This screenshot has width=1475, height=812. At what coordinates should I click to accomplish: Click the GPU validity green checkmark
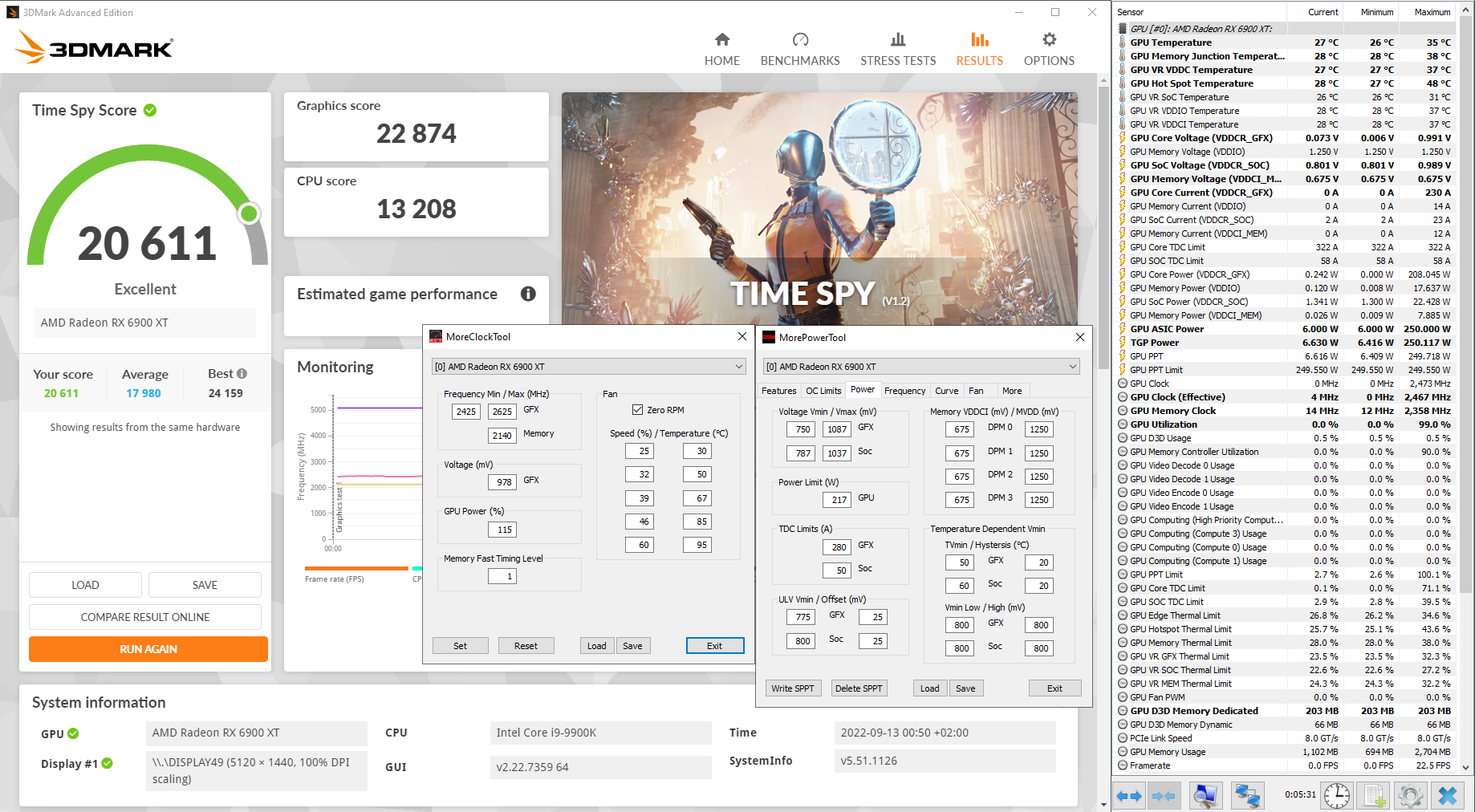point(73,733)
